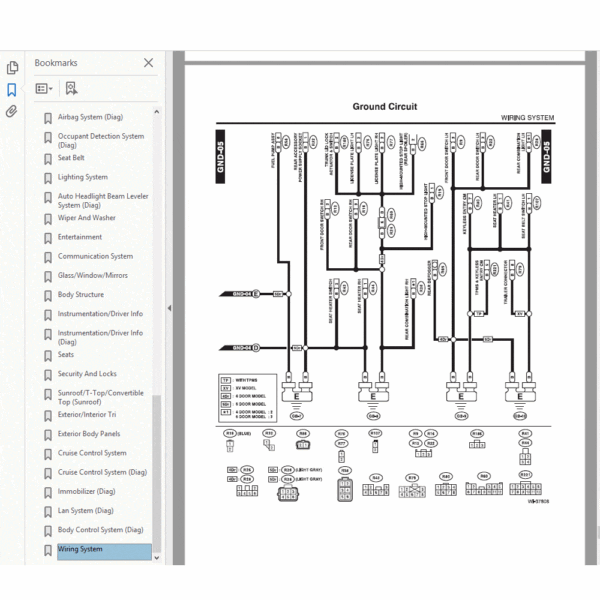Screen dimensions: 600x600
Task: Close the Bookmarks panel
Action: 148,63
